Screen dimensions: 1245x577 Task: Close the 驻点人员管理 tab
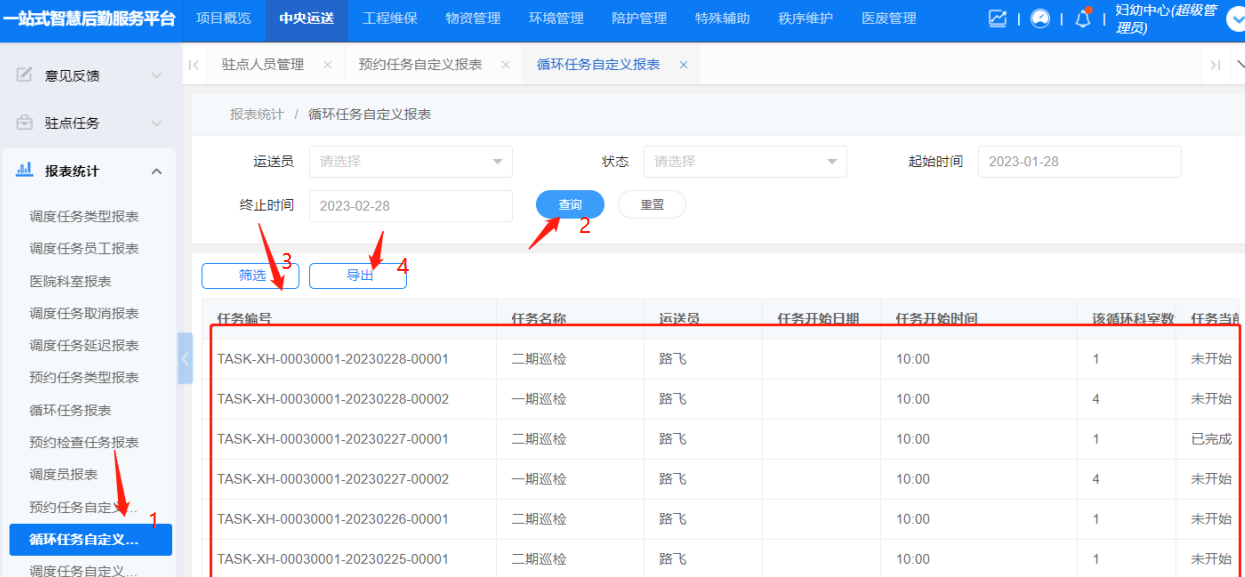(327, 65)
